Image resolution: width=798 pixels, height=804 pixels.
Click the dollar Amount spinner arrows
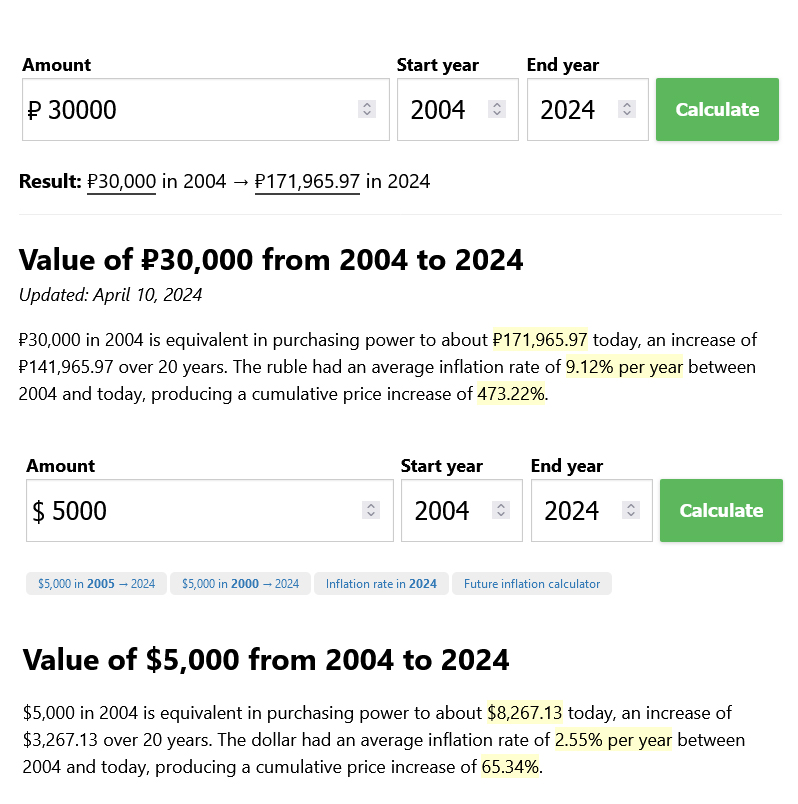coord(371,510)
